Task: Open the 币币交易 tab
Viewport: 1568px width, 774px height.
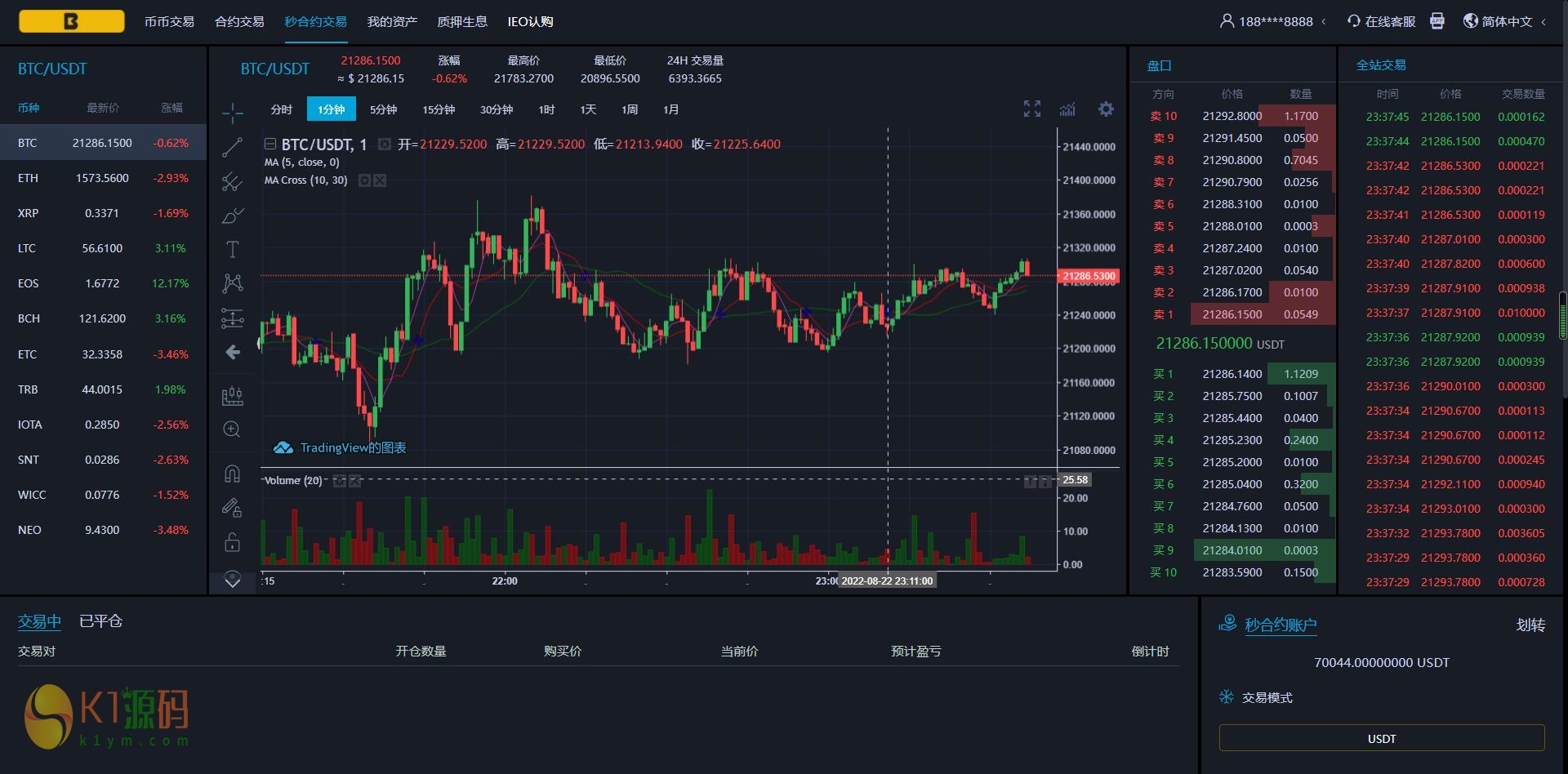Action: 169,21
